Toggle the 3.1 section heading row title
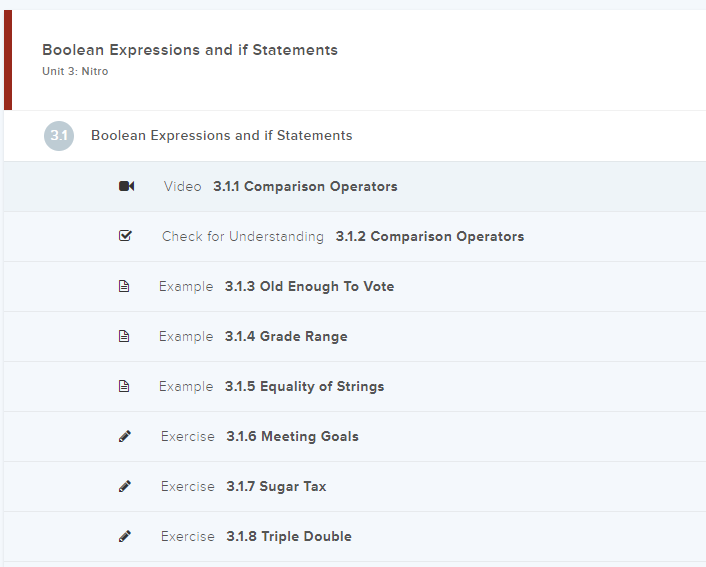Image resolution: width=706 pixels, height=567 pixels. [x=221, y=136]
